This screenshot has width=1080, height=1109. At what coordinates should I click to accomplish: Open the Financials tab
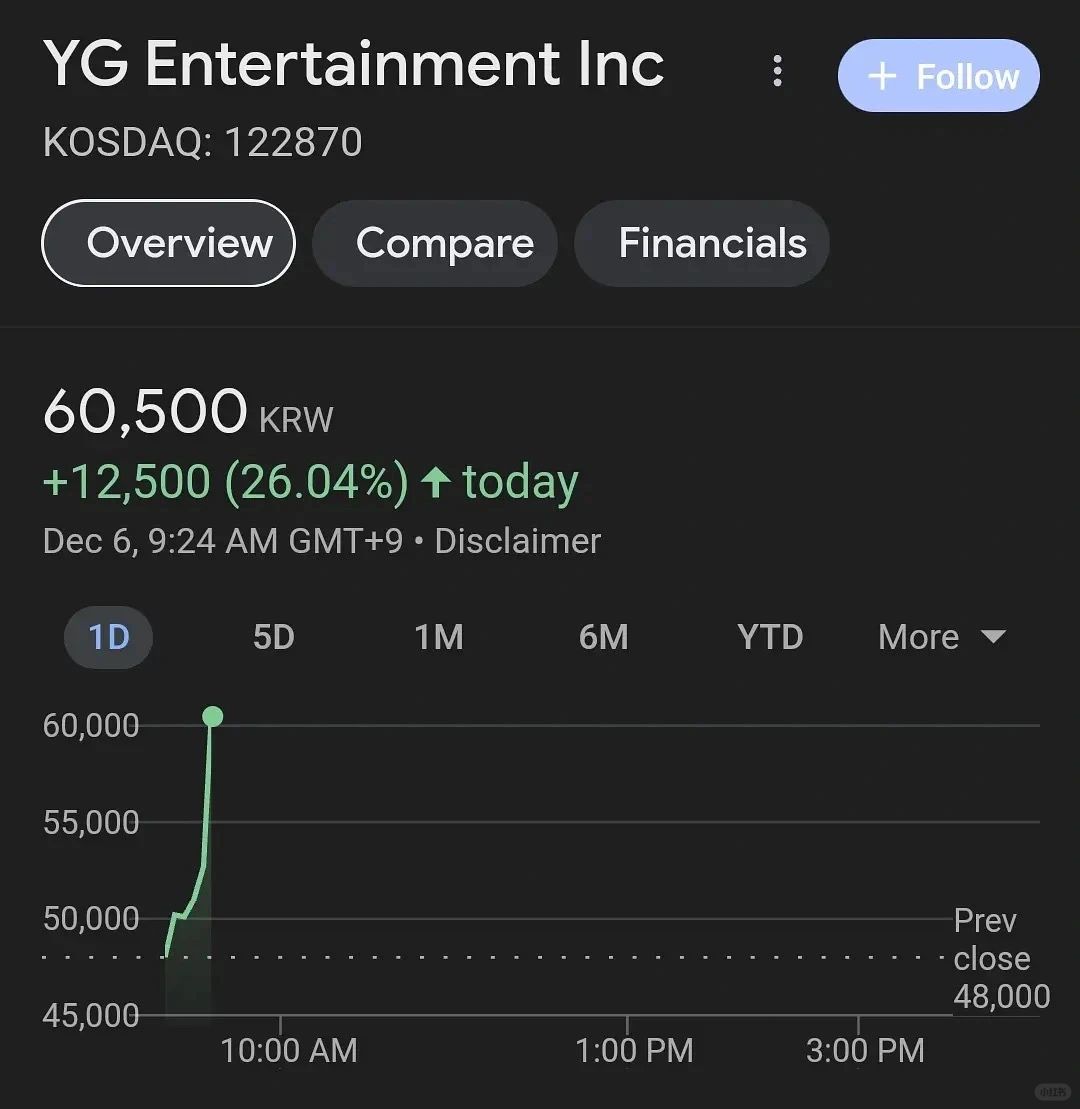coord(702,243)
